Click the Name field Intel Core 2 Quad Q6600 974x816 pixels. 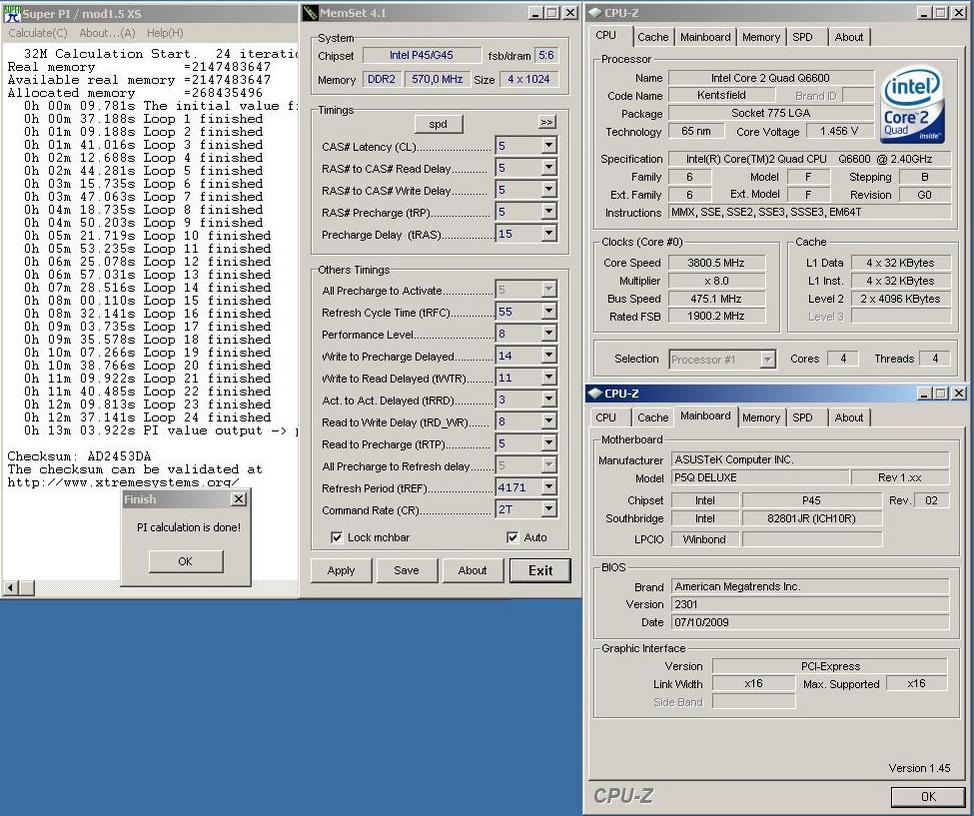pos(770,78)
